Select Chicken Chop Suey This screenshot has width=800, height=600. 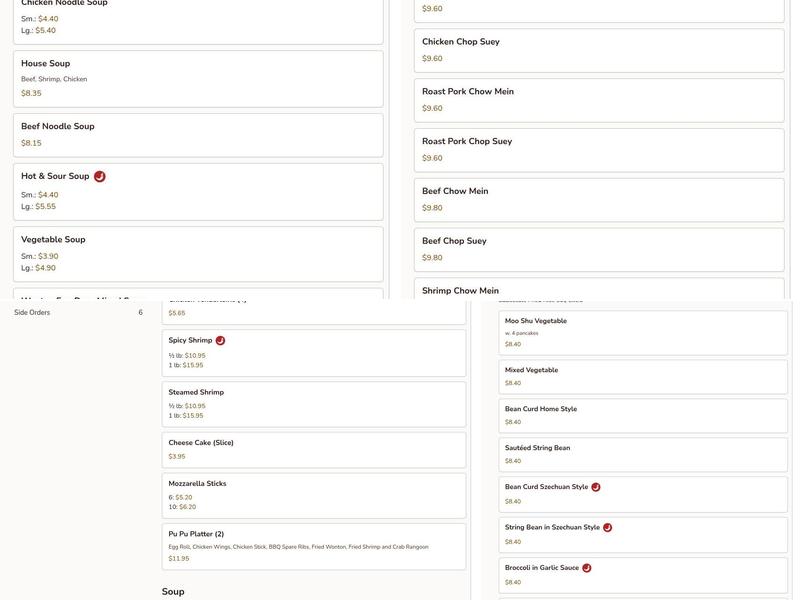click(599, 50)
